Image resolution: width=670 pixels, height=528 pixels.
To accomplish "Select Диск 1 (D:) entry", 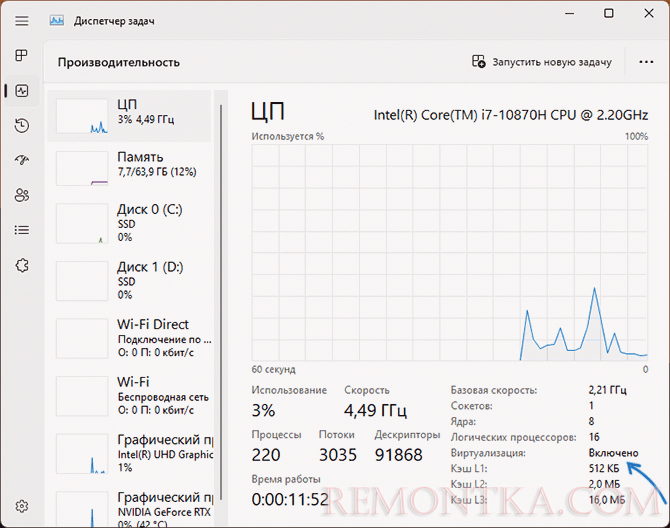I will click(x=129, y=281).
